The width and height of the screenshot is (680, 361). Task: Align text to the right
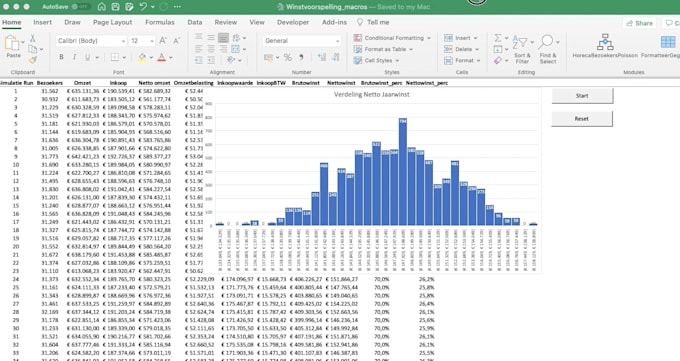point(223,49)
